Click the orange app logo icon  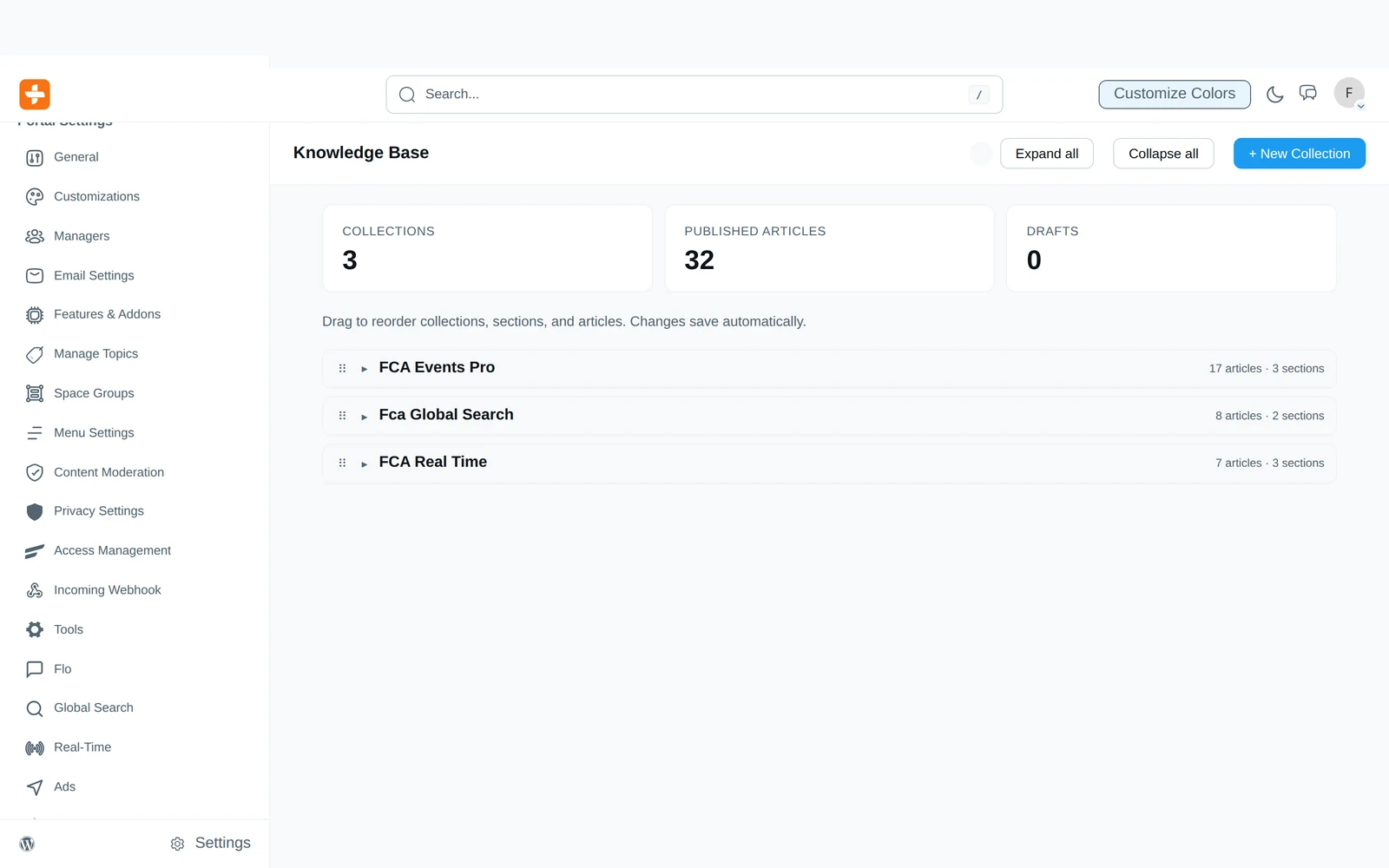[x=35, y=94]
